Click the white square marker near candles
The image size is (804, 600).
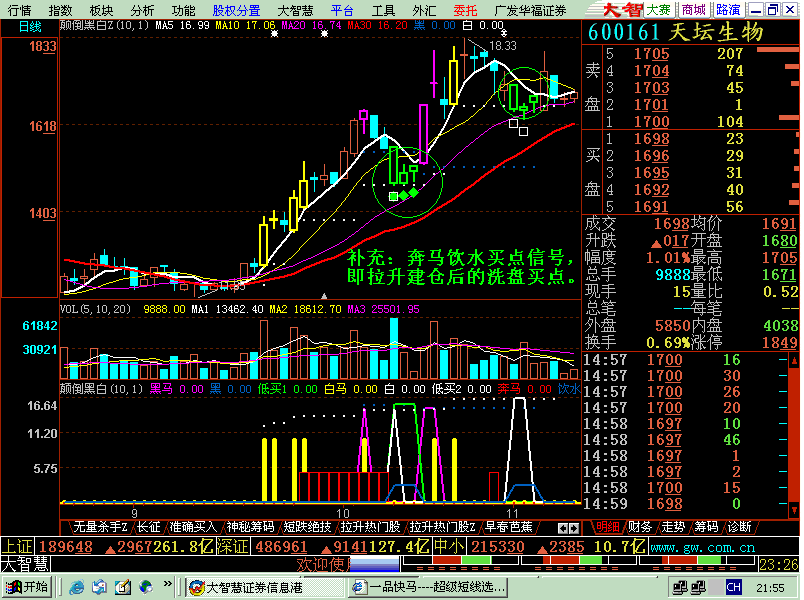tap(513, 123)
